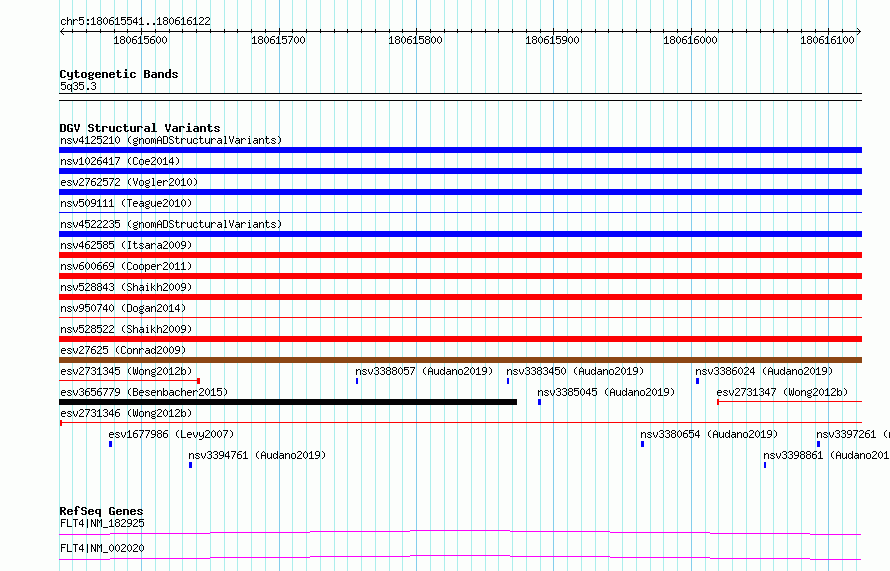Click the esv1677986 (Levy2007) label
Screen dimensions: 890x571
click(171, 434)
